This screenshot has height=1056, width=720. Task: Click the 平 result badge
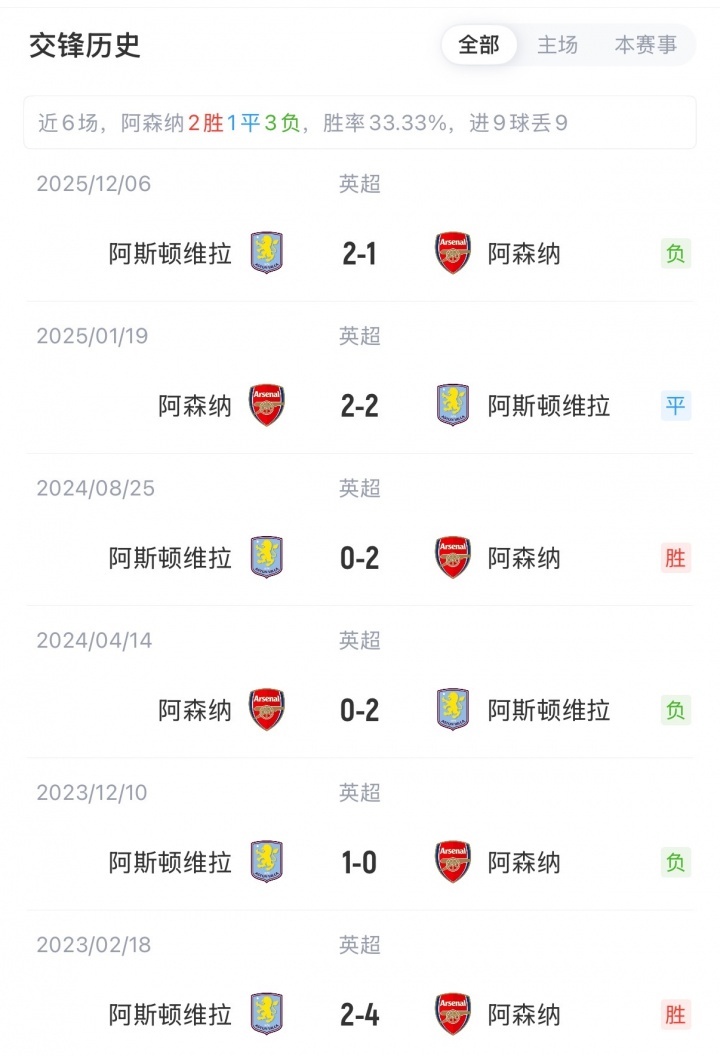click(x=676, y=406)
